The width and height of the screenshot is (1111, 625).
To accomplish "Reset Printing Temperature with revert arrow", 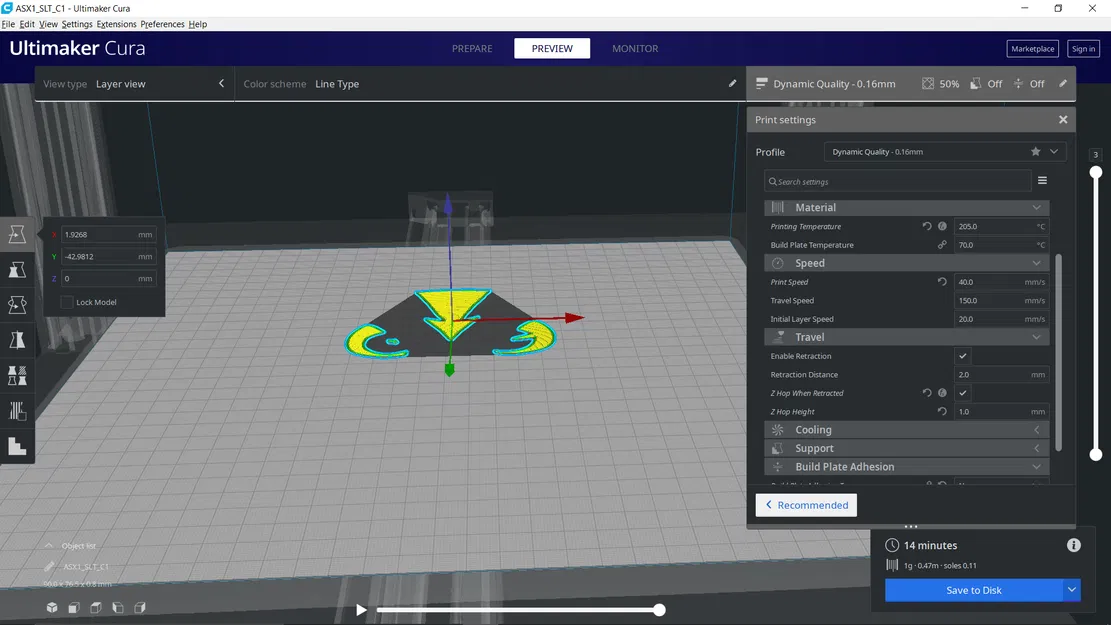I will point(927,226).
